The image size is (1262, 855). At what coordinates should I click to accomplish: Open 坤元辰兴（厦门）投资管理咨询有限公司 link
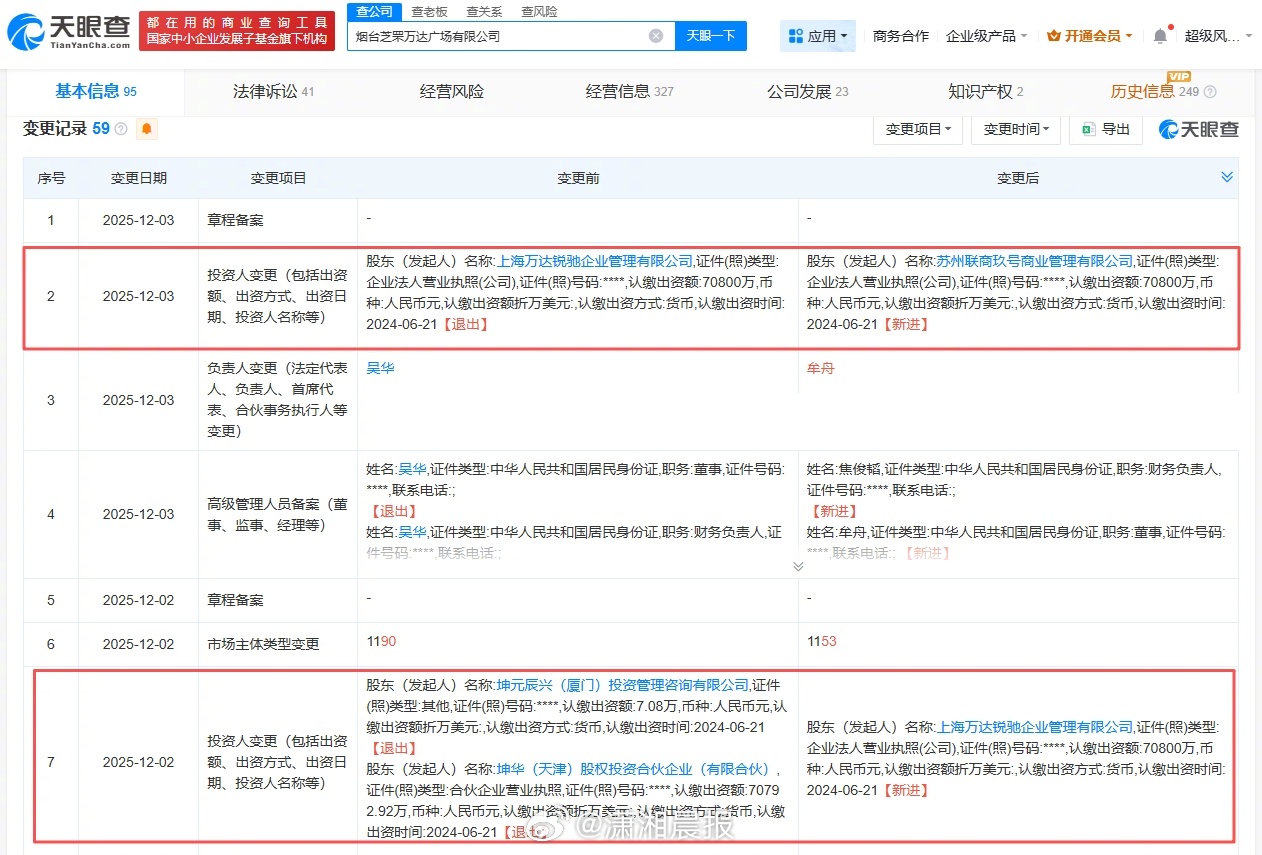[x=623, y=685]
